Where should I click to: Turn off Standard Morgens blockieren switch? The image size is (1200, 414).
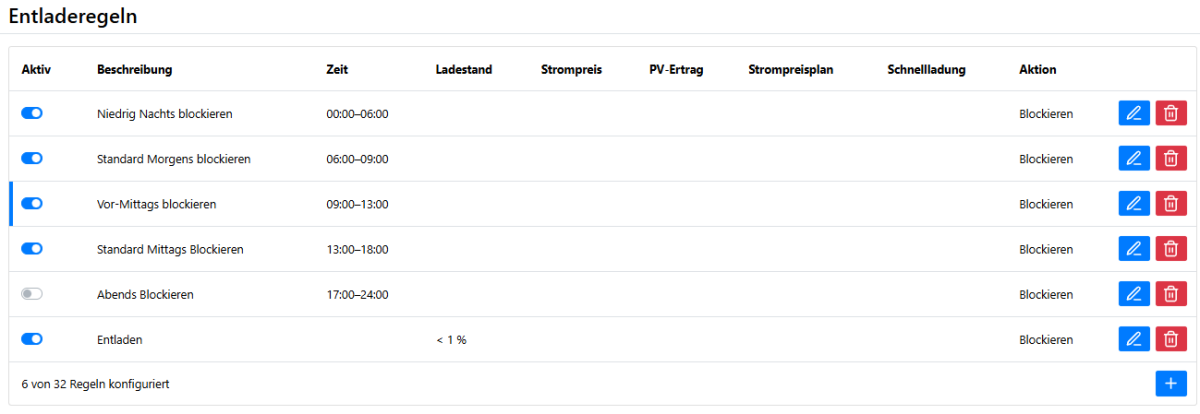[32, 159]
